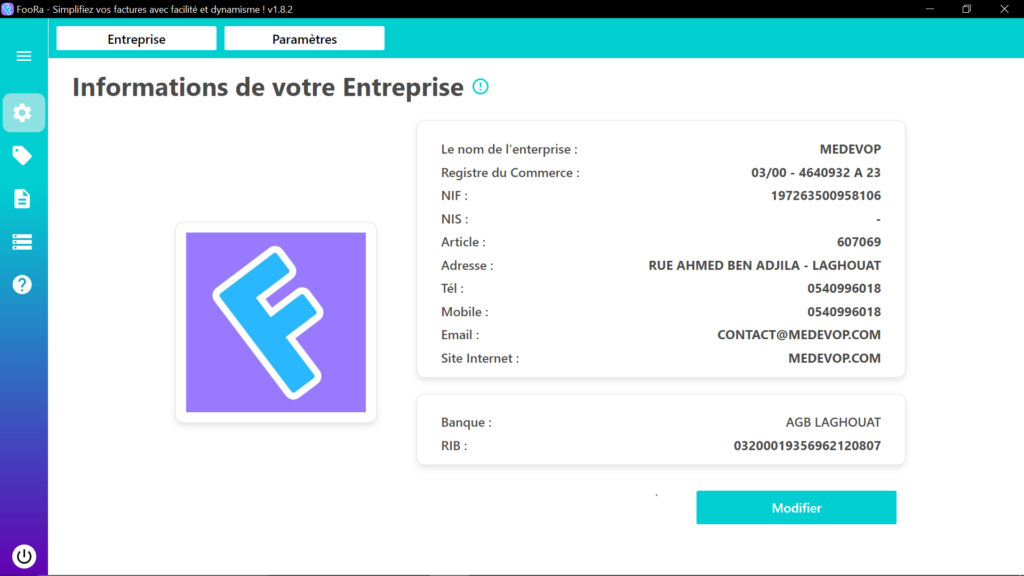Click the FooRa app icon in title bar
This screenshot has height=576, width=1024.
pos(7,9)
